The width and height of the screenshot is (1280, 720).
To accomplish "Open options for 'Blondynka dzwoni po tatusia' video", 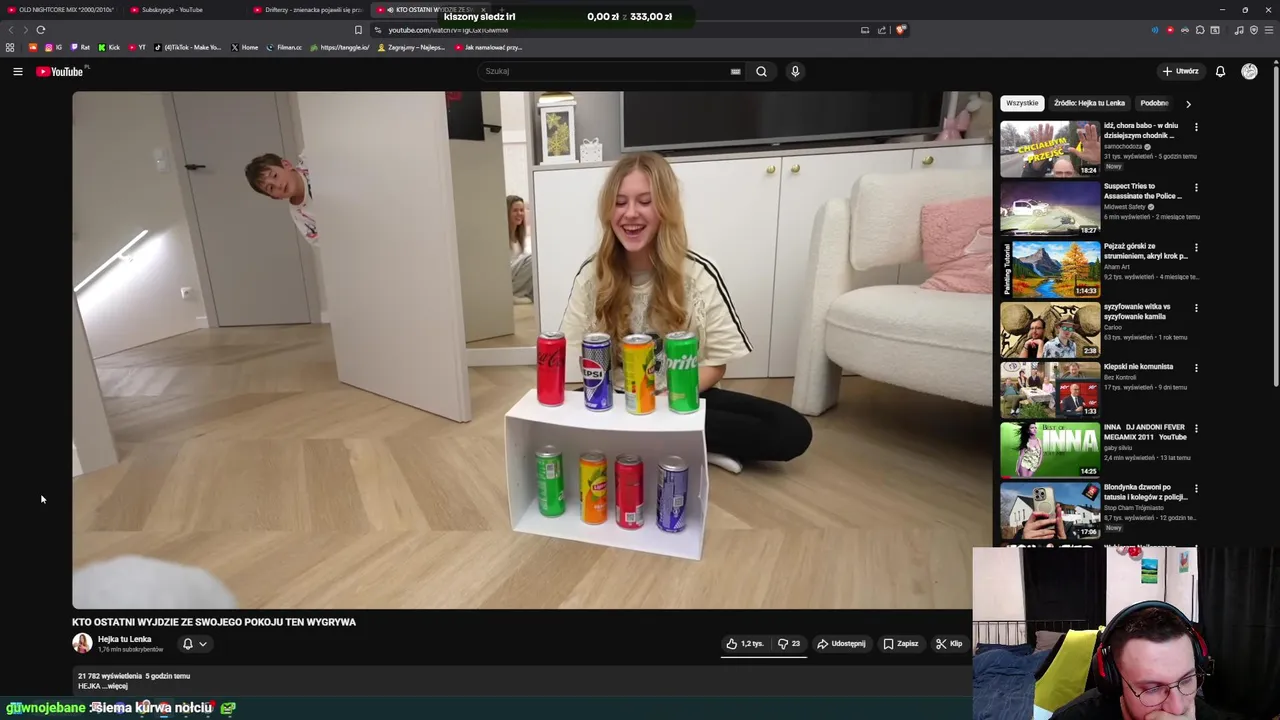I will (1196, 489).
